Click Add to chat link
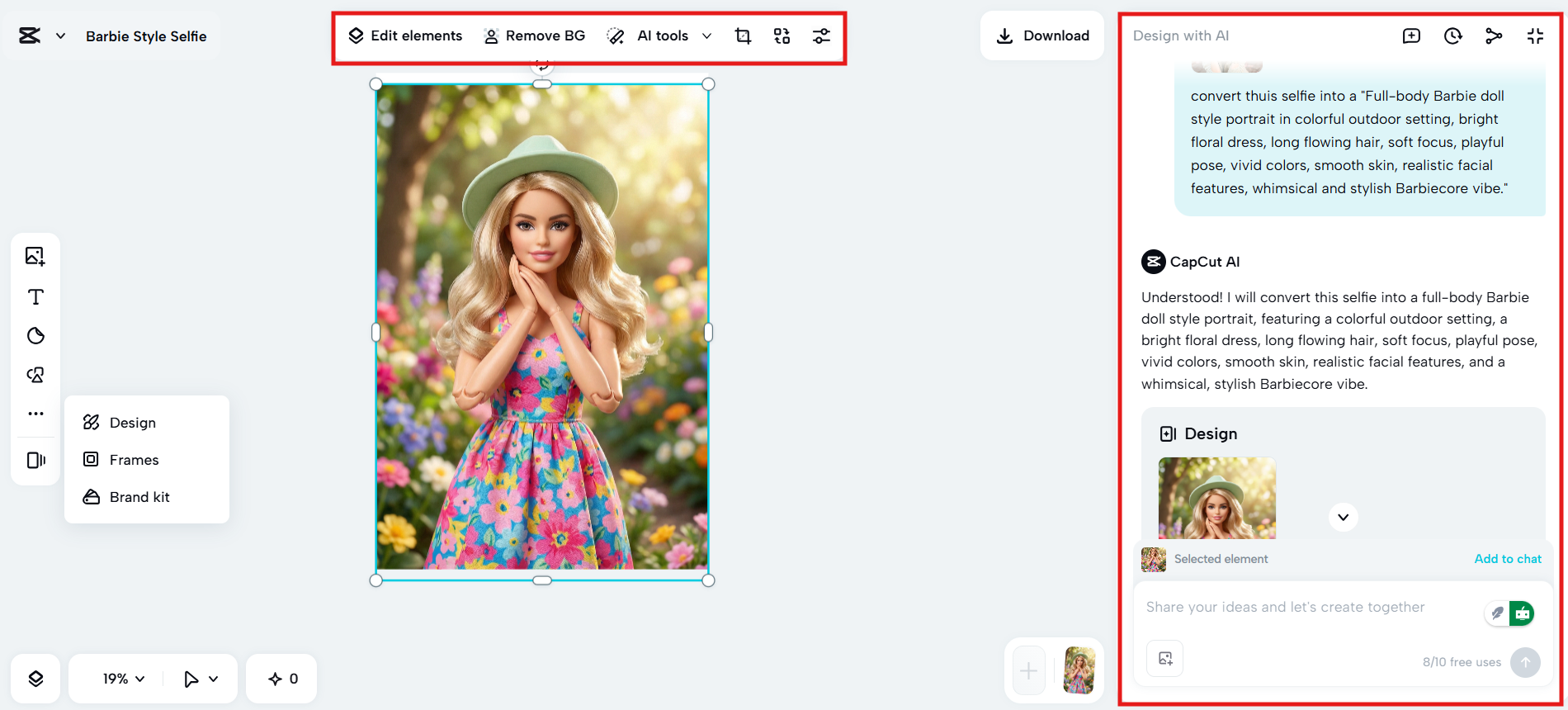This screenshot has height=710, width=1568. coord(1507,559)
